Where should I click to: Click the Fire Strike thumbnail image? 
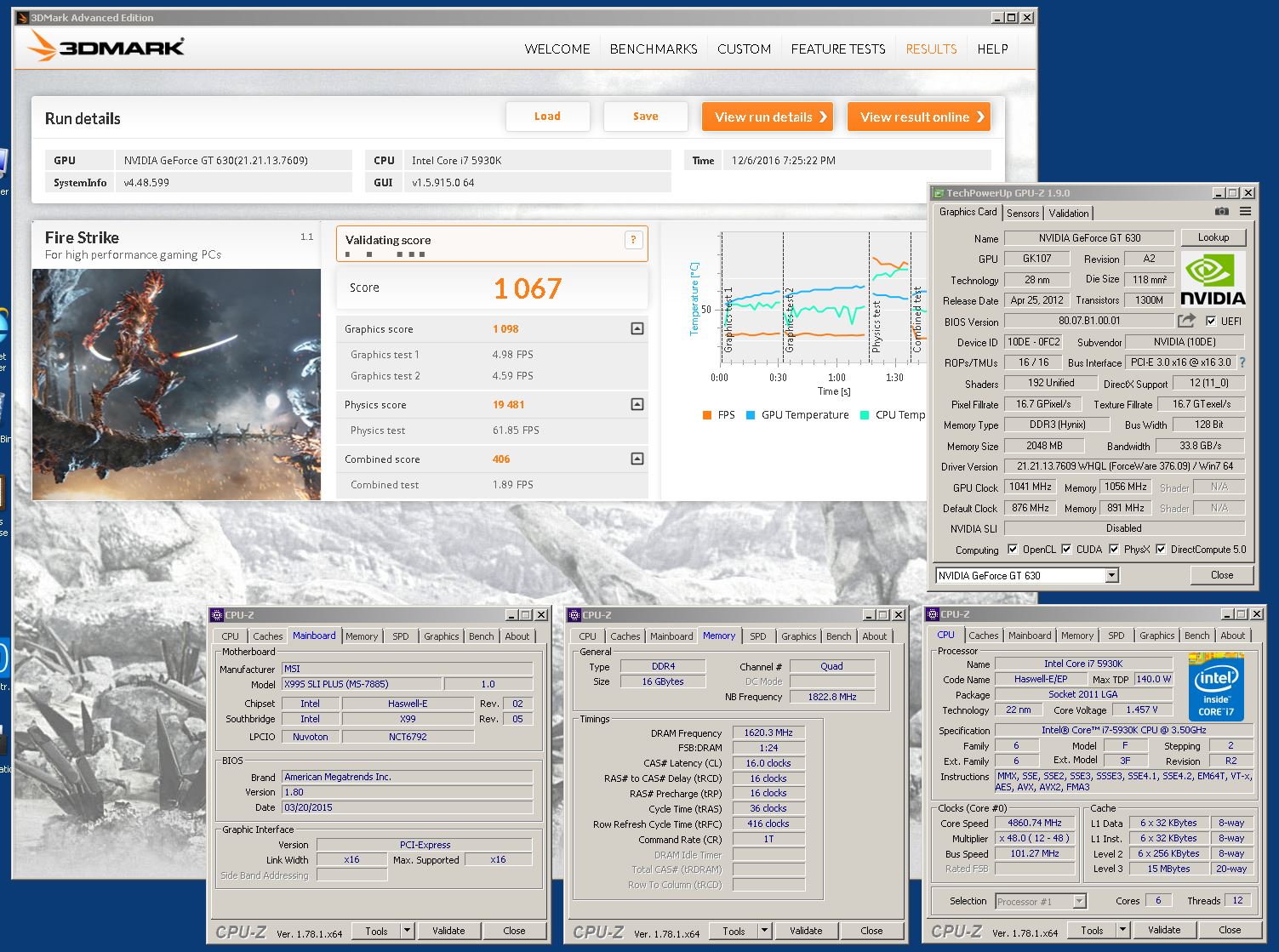[176, 385]
